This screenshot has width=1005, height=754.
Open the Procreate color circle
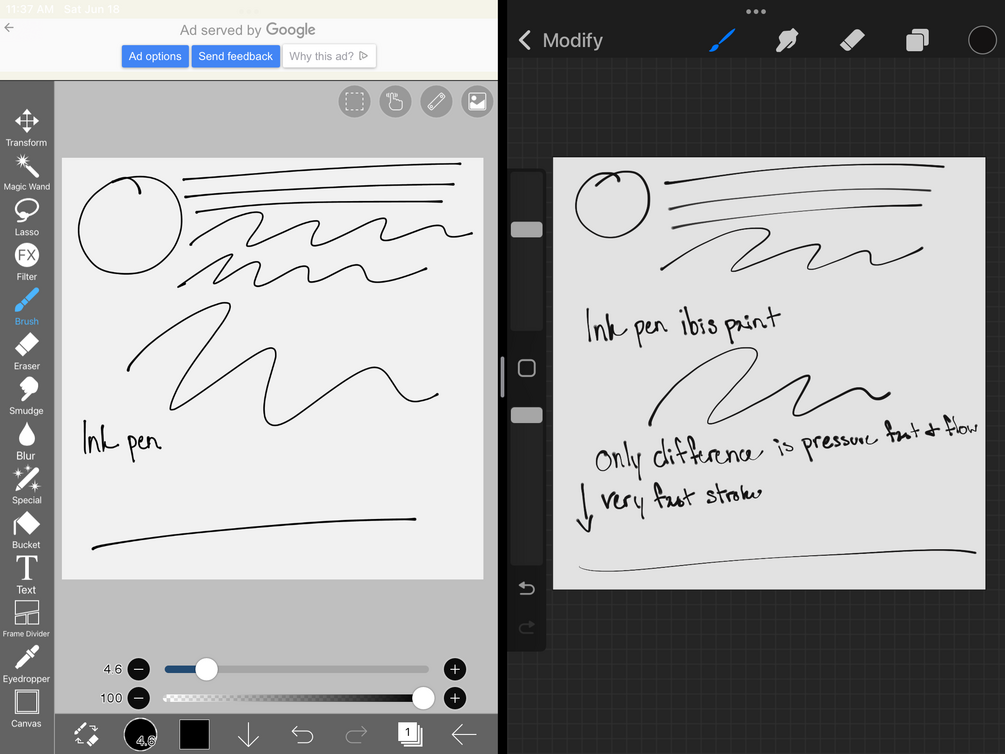point(982,40)
